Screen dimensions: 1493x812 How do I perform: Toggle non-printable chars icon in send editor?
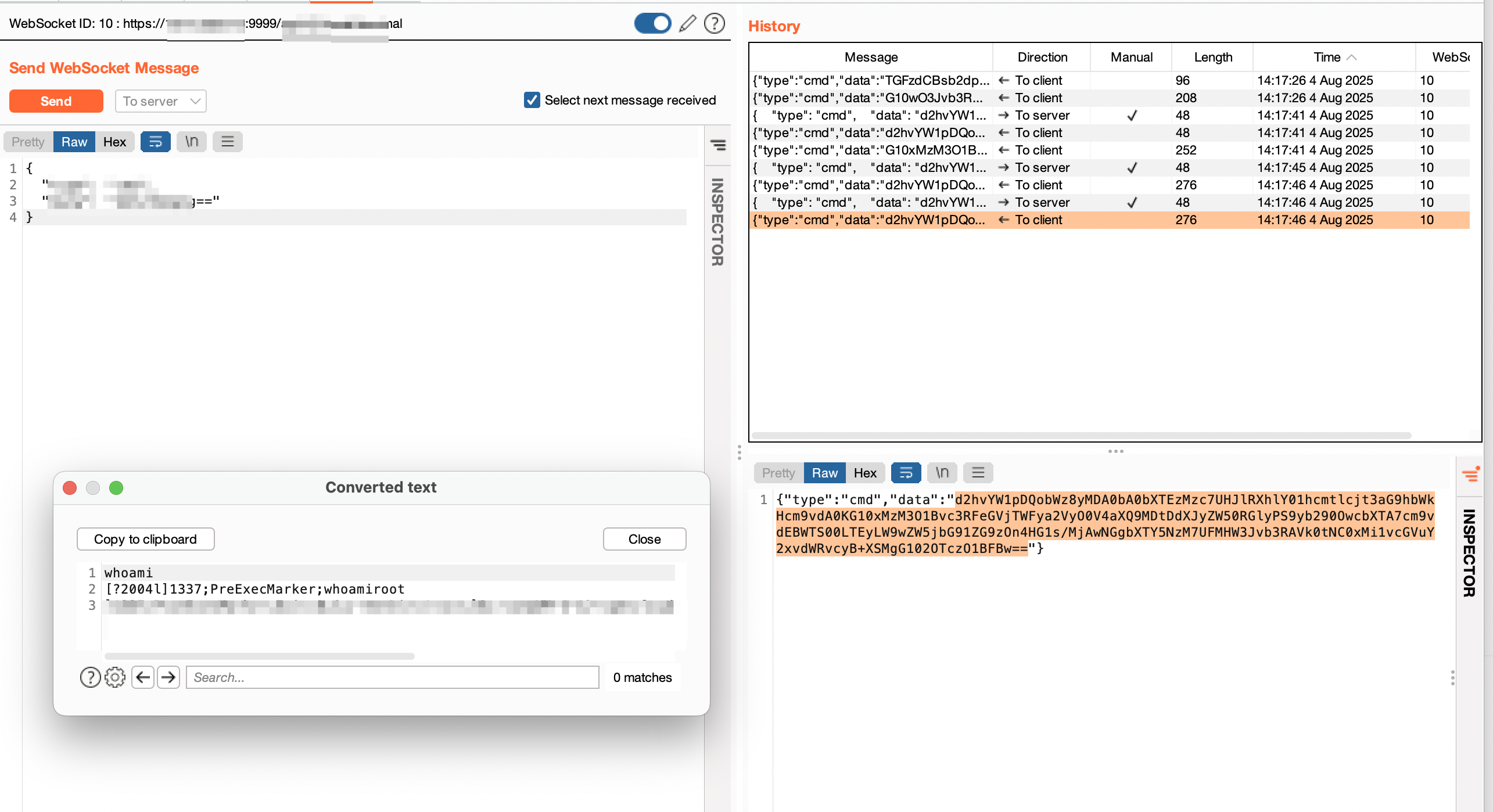tap(192, 142)
